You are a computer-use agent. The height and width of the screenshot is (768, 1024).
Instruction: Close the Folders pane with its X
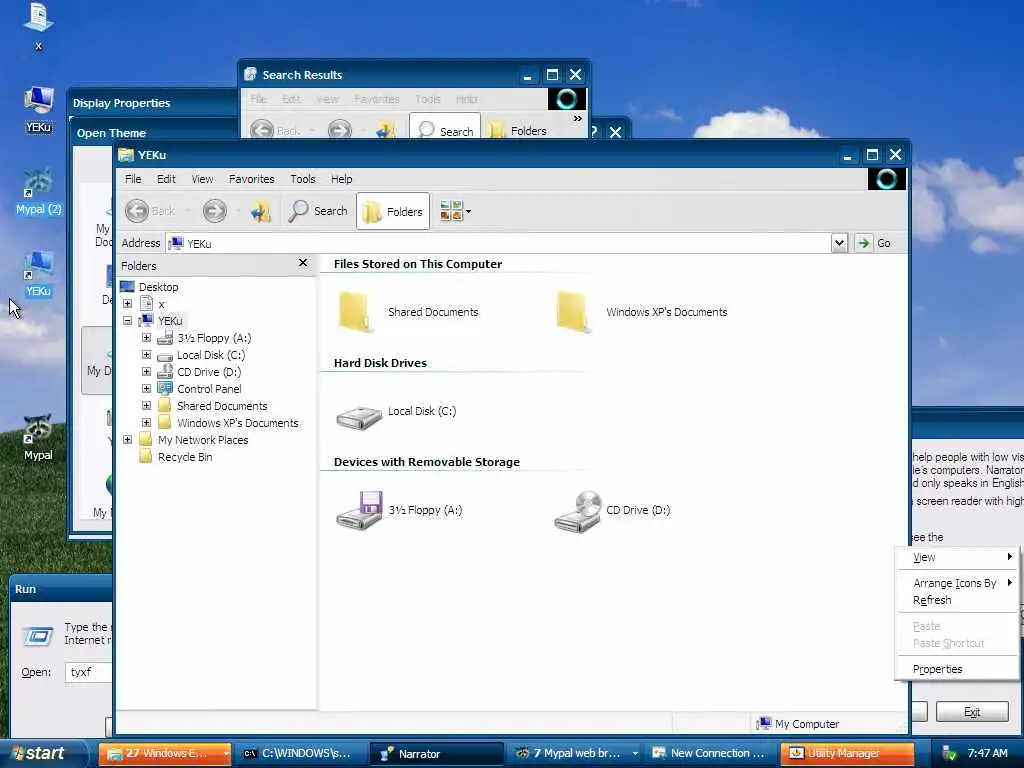coord(303,263)
